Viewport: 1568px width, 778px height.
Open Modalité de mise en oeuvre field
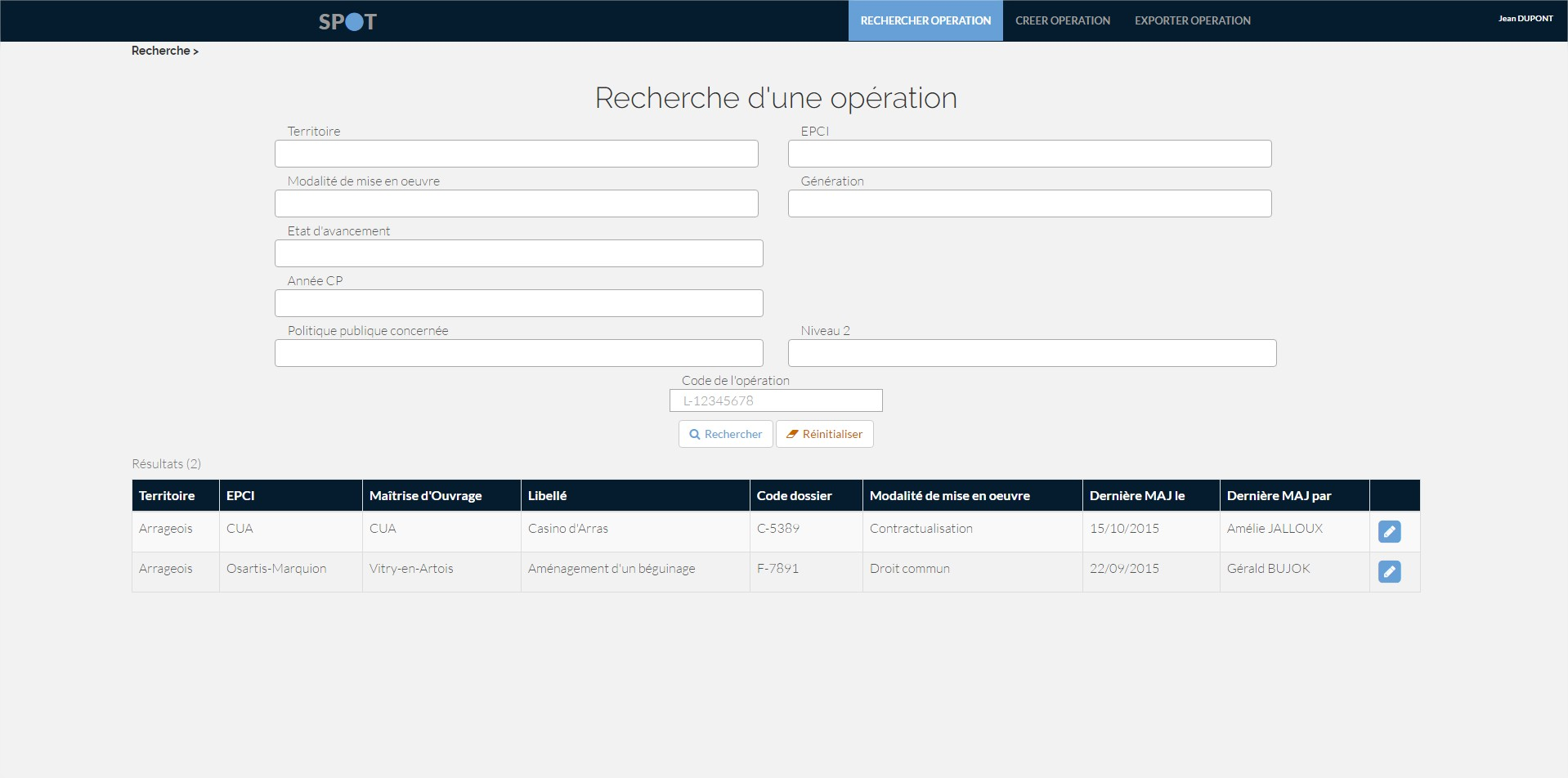click(516, 203)
